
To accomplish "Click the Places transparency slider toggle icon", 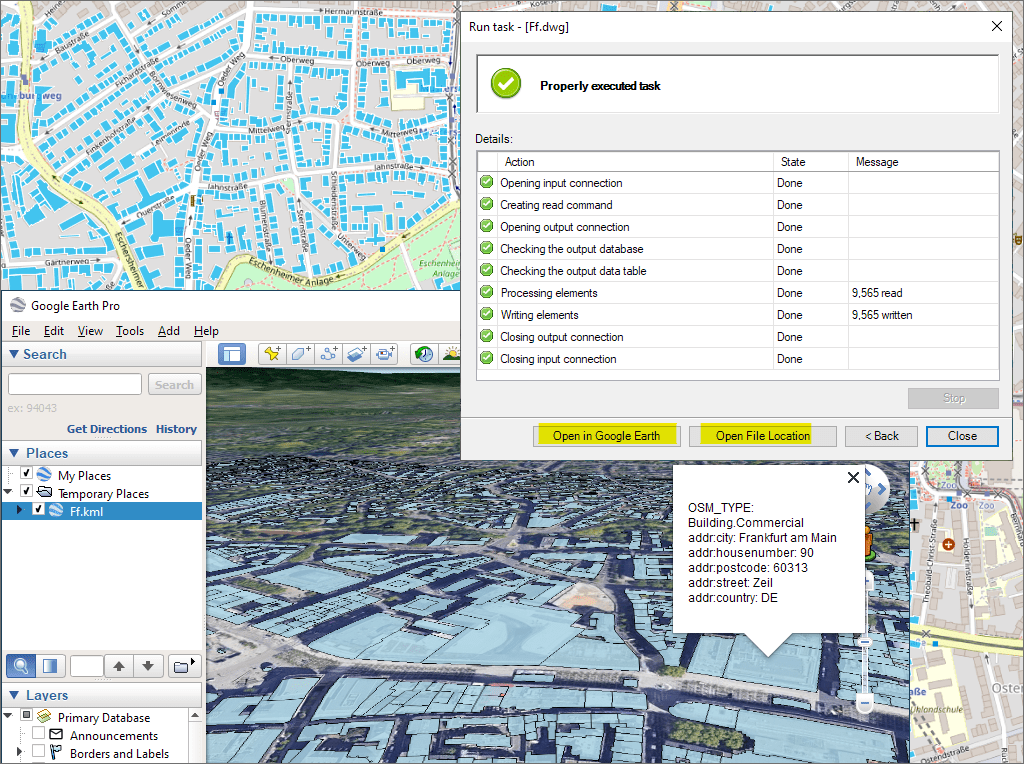I will point(50,666).
